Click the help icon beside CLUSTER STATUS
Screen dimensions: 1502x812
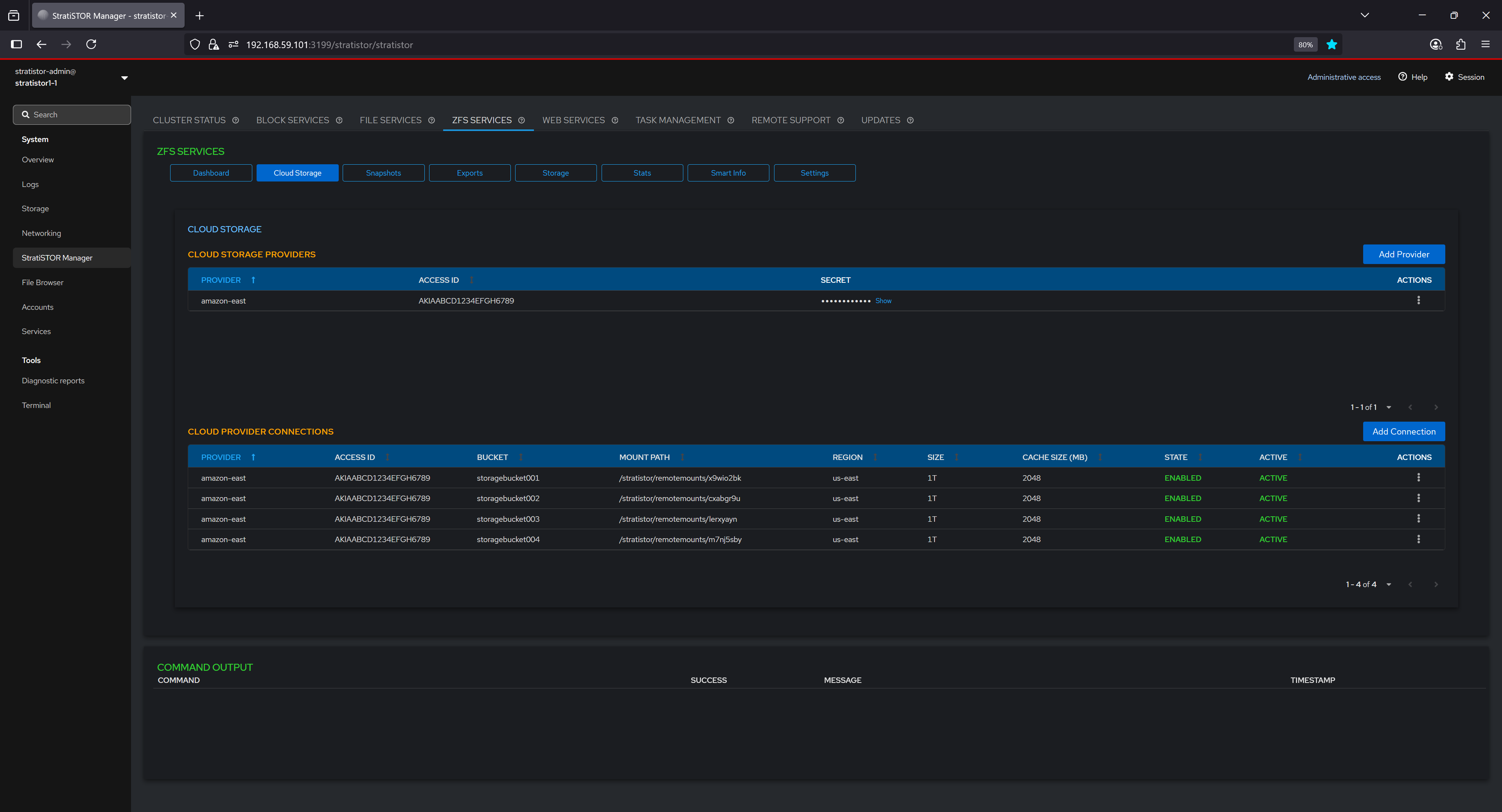(x=235, y=120)
